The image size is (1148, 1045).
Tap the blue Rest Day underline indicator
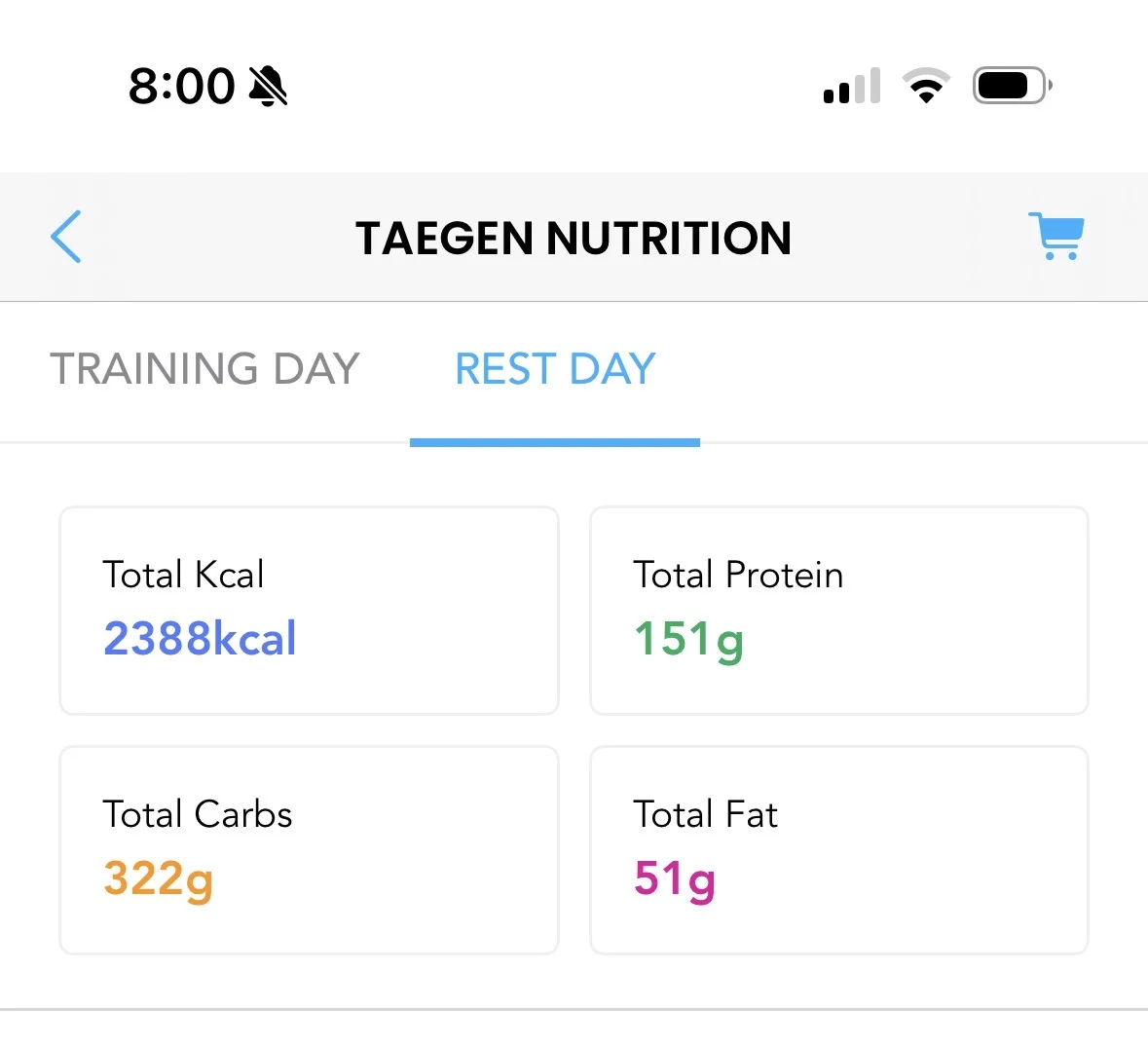(x=555, y=442)
